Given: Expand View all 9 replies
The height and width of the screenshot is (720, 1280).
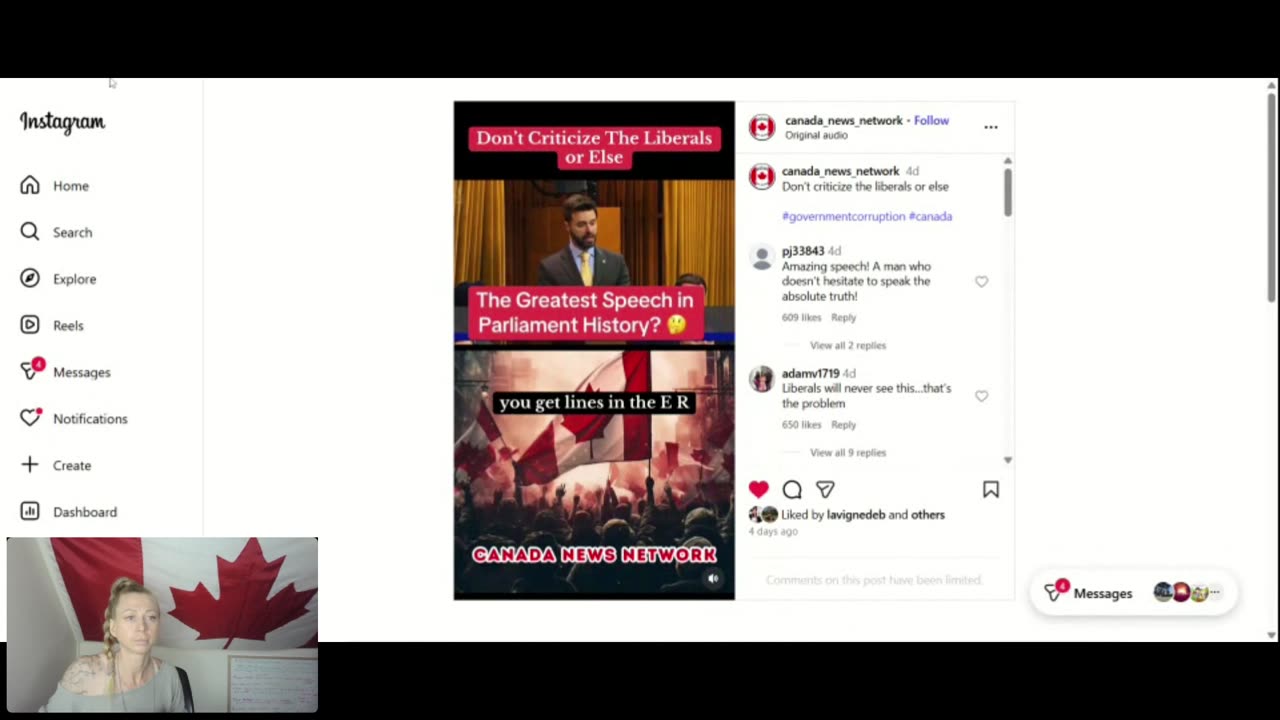Looking at the screenshot, I should point(848,452).
